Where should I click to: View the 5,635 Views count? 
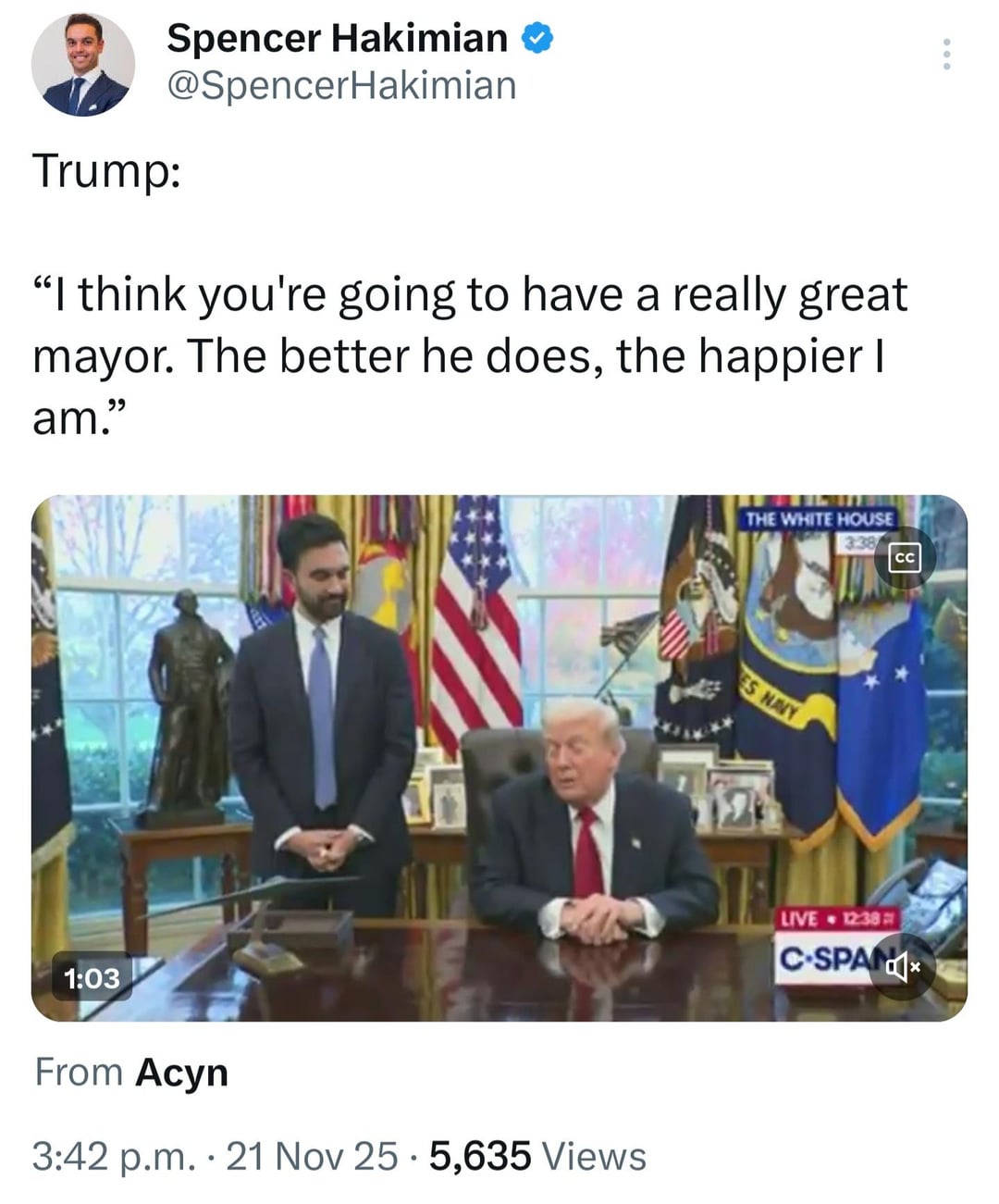pyautogui.click(x=538, y=1156)
